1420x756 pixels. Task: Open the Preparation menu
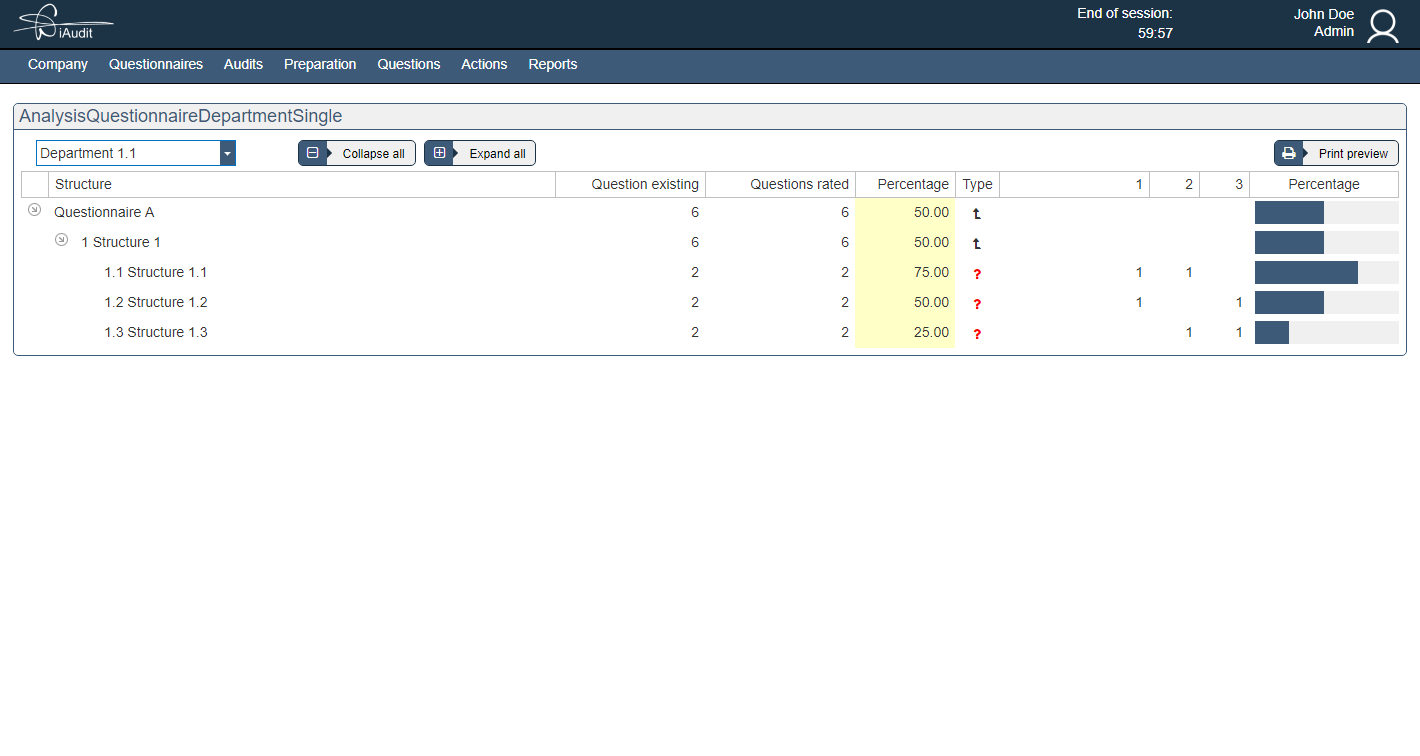(x=320, y=64)
